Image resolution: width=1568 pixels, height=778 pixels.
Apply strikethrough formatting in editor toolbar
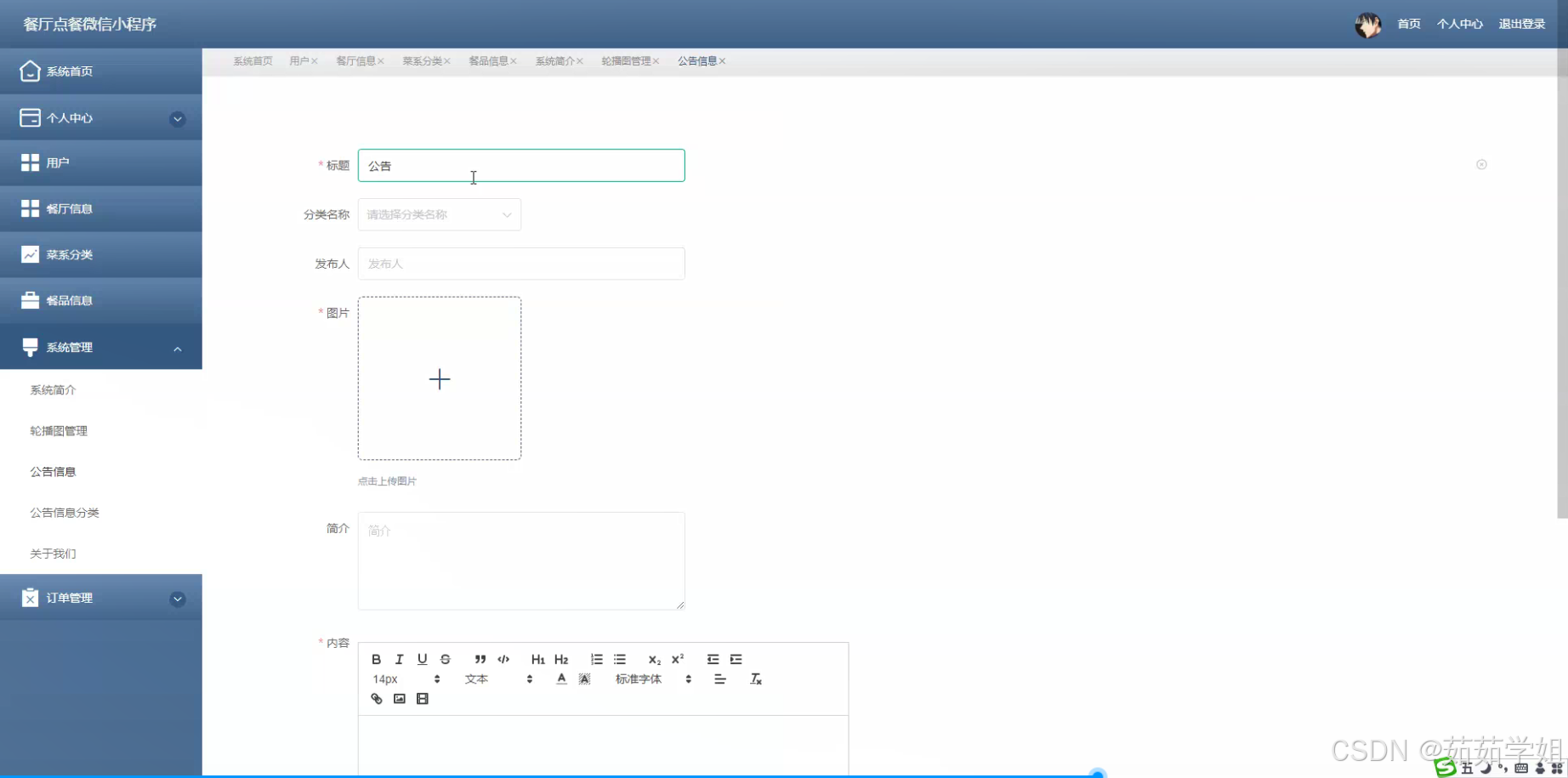tap(445, 659)
